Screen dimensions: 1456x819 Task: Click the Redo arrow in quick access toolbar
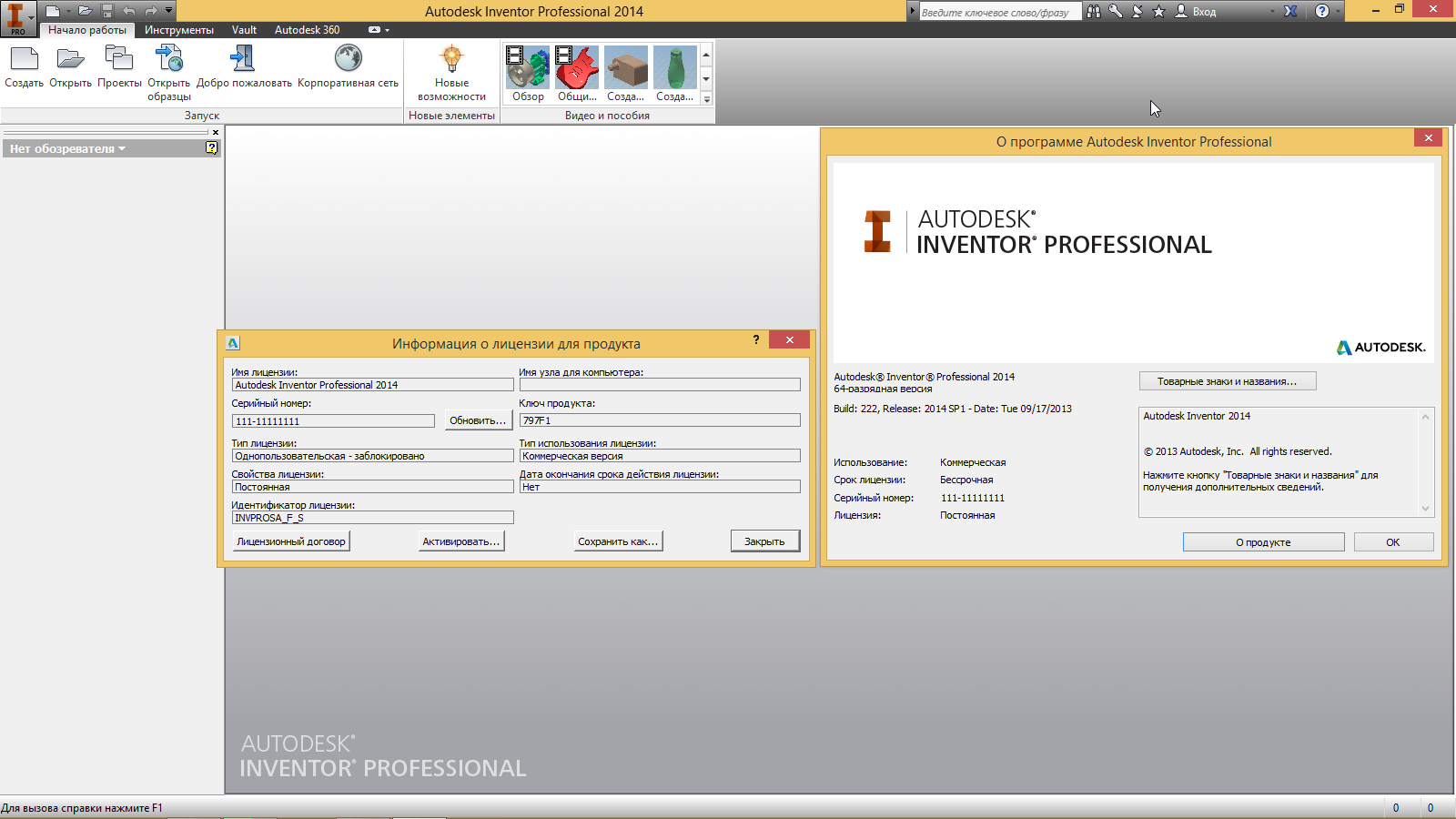coord(151,11)
